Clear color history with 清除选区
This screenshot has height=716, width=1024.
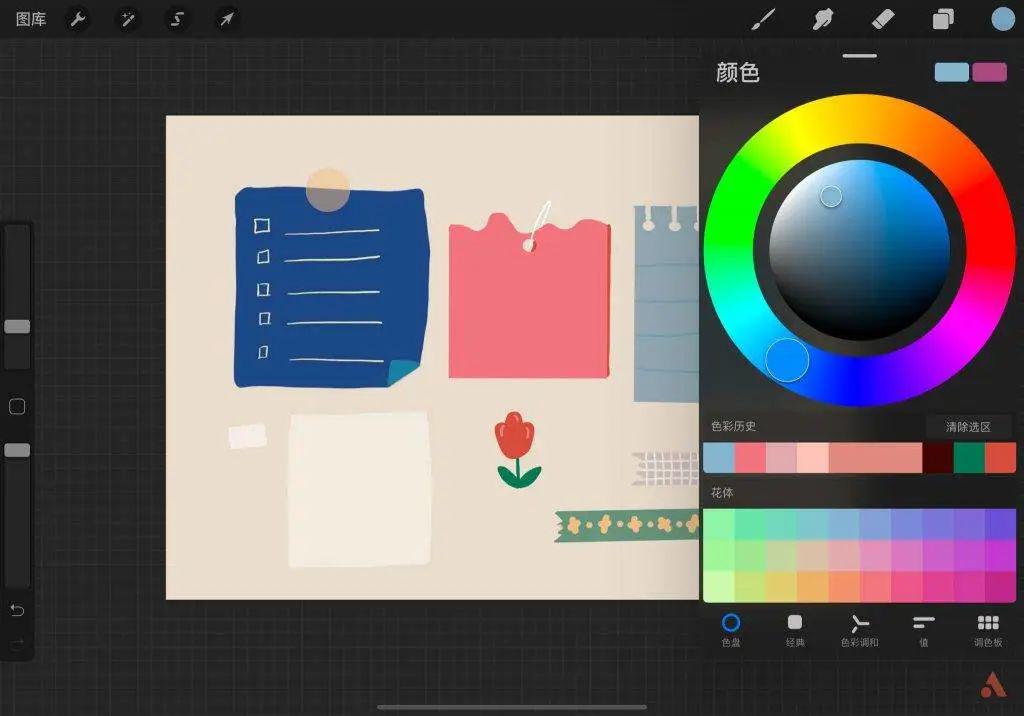(968, 427)
